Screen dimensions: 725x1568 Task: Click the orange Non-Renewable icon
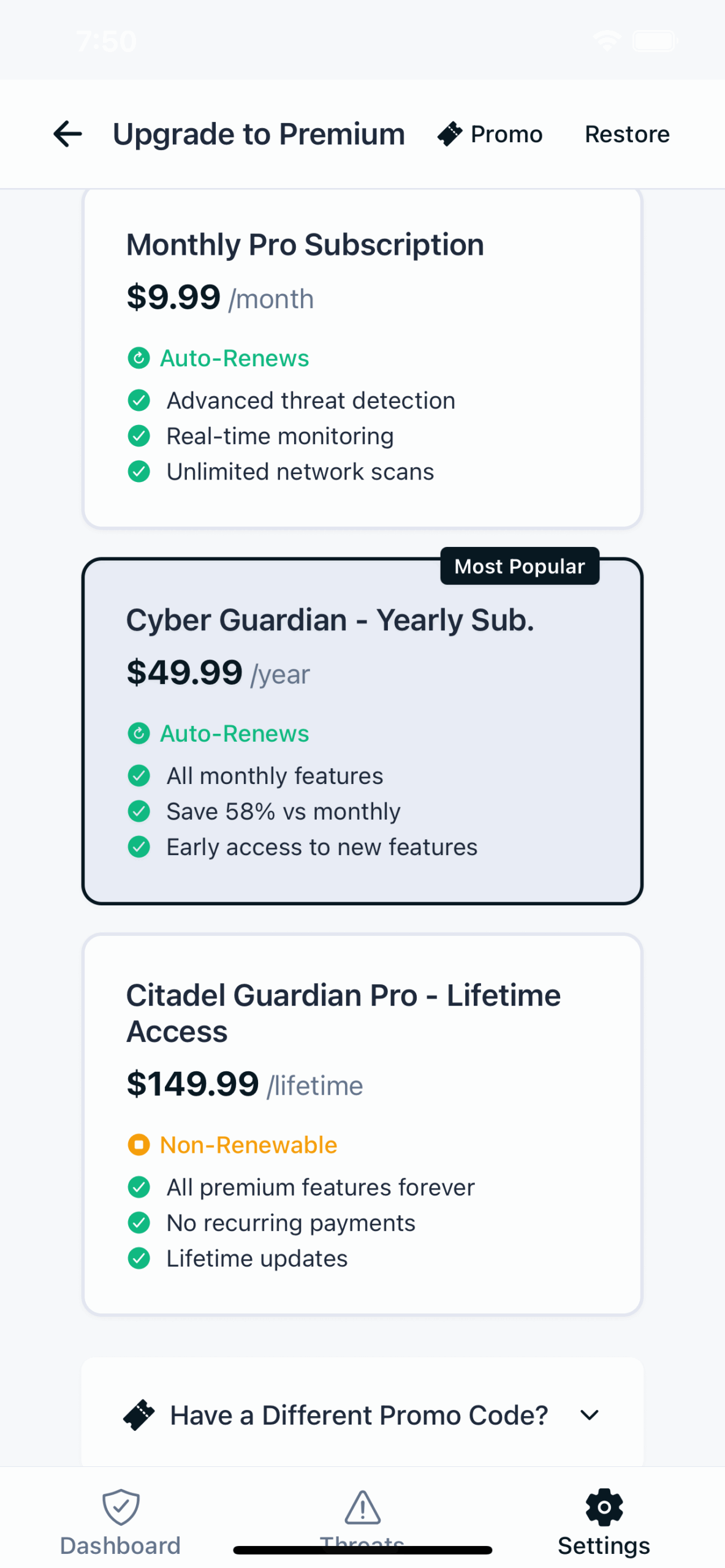[139, 1144]
